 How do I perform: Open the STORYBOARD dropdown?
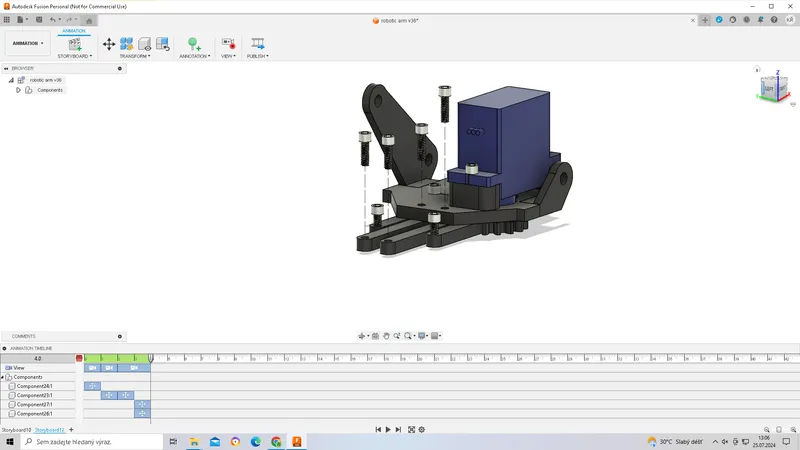[75, 56]
